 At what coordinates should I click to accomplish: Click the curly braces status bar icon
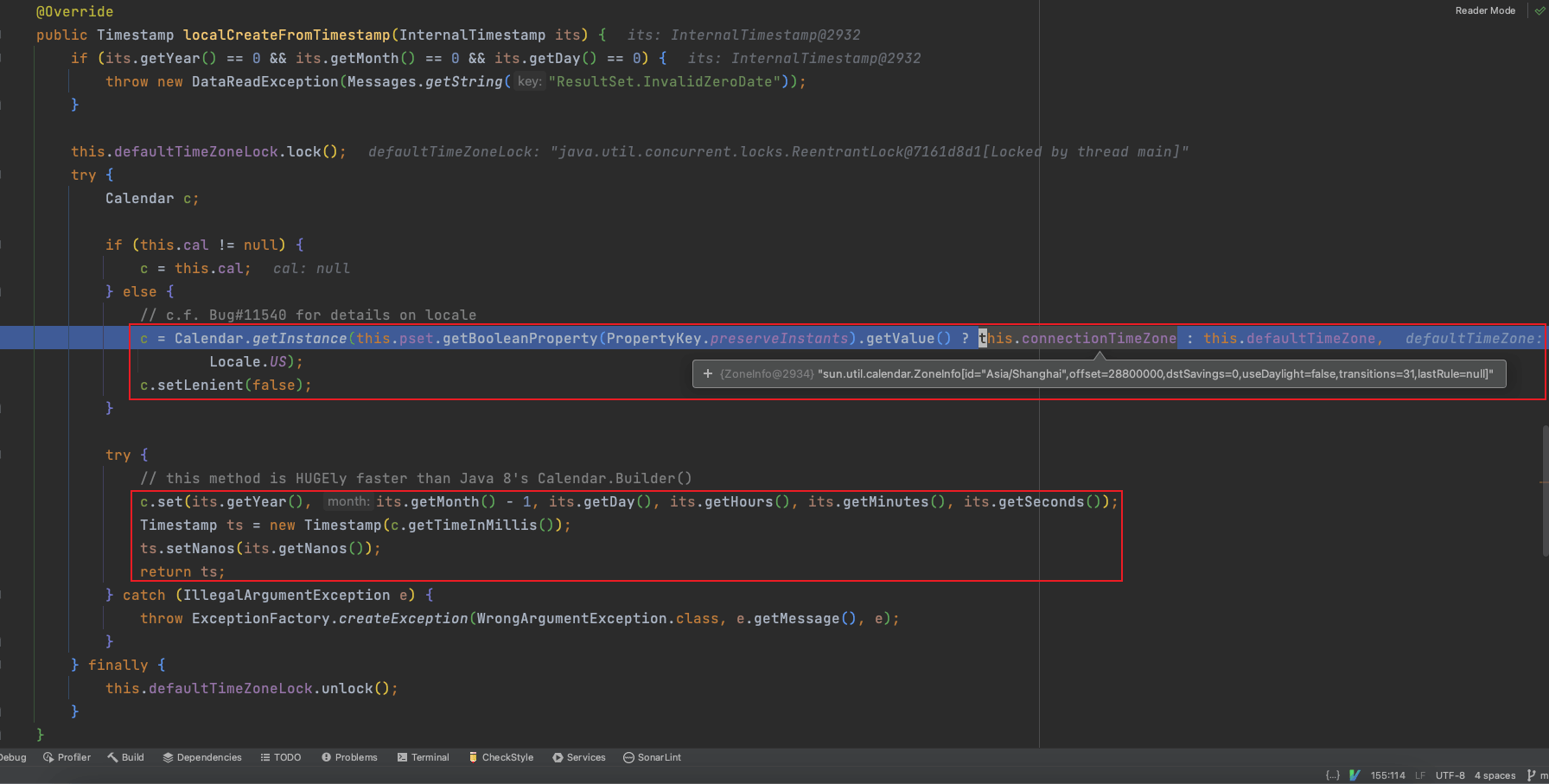pyautogui.click(x=1332, y=775)
